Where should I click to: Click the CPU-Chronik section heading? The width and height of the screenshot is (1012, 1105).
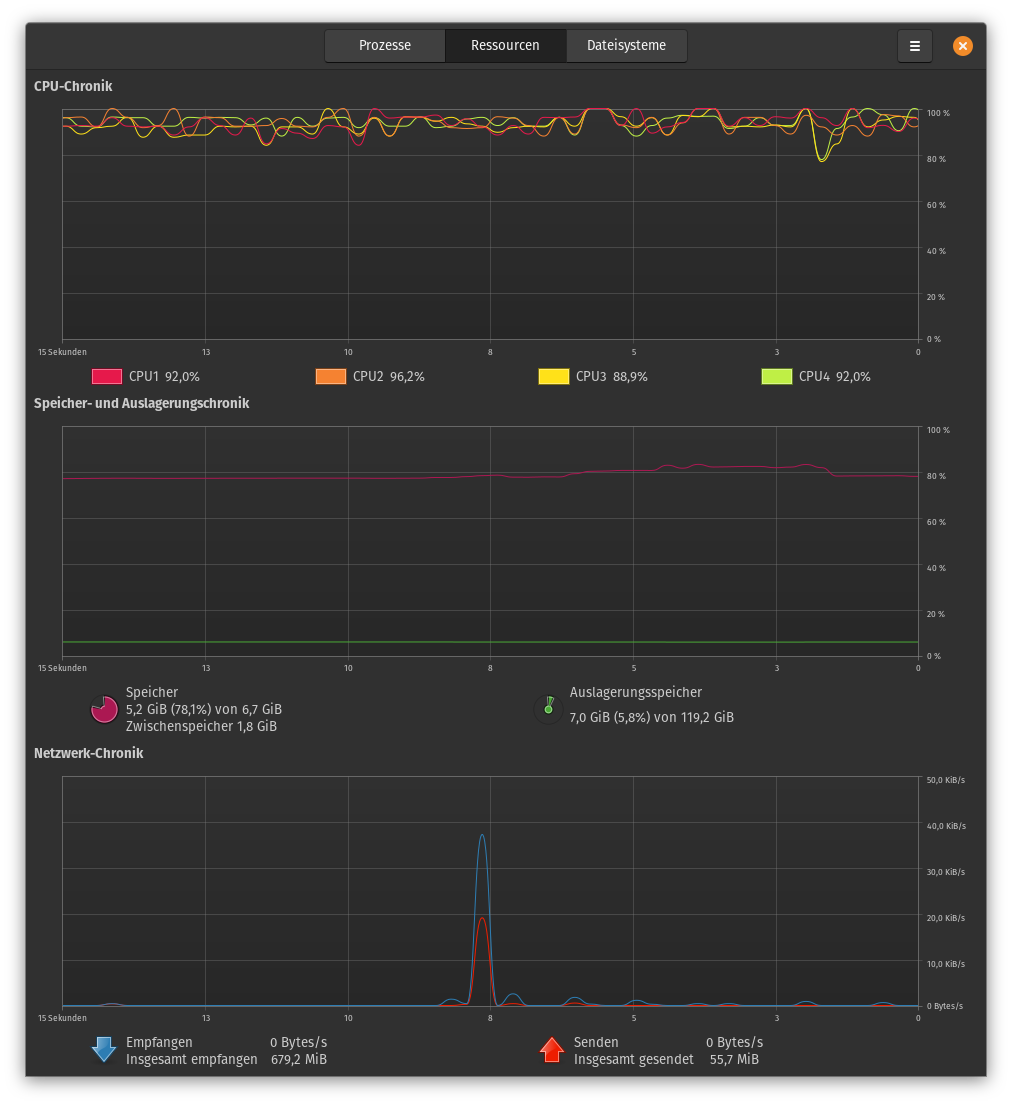point(73,86)
